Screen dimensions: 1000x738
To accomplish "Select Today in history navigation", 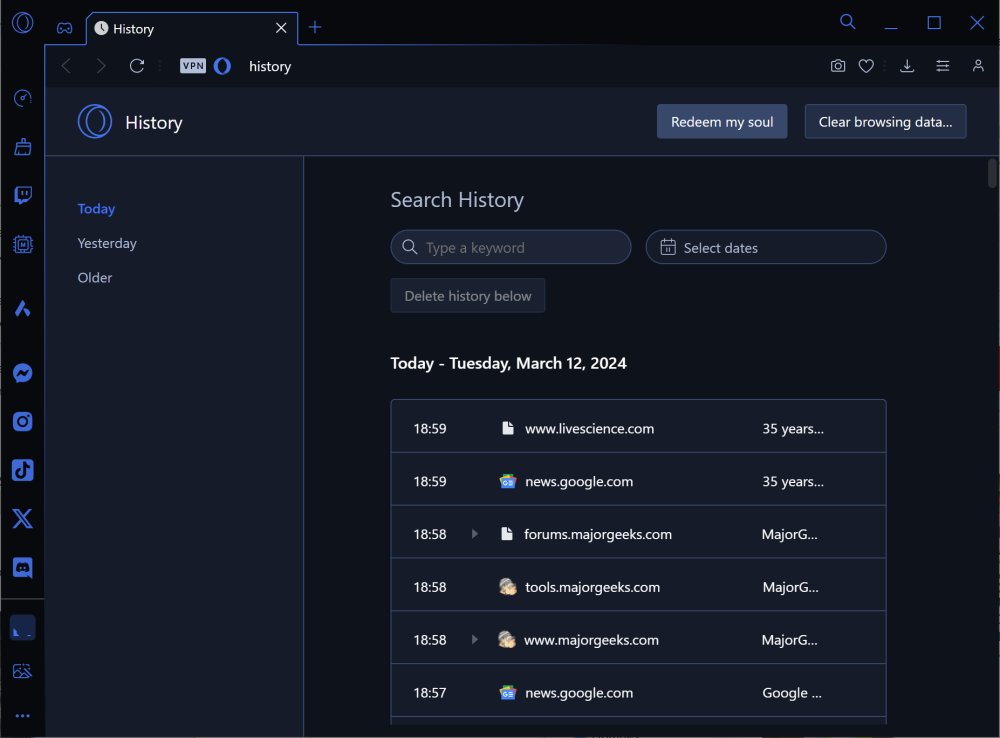I will tap(96, 209).
